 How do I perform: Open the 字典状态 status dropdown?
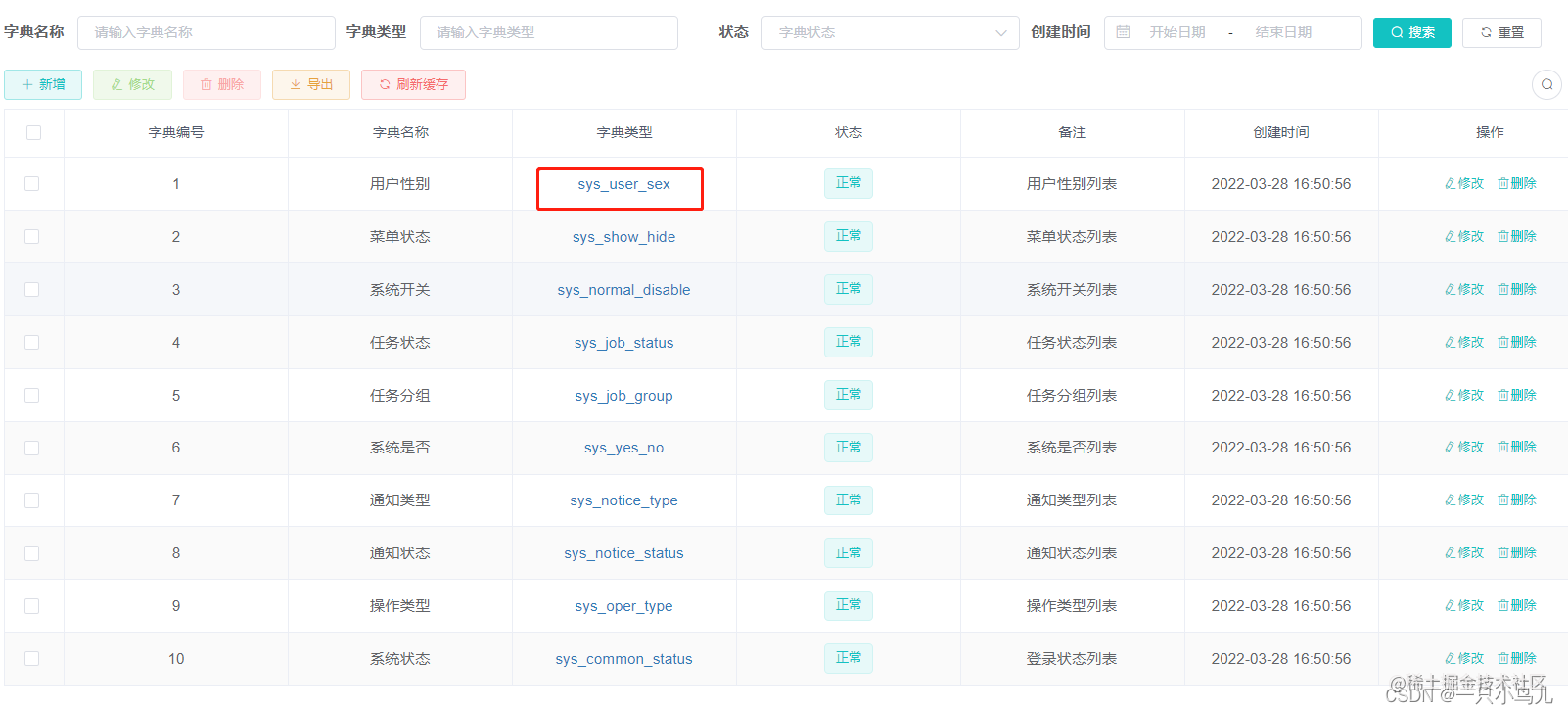[x=891, y=32]
